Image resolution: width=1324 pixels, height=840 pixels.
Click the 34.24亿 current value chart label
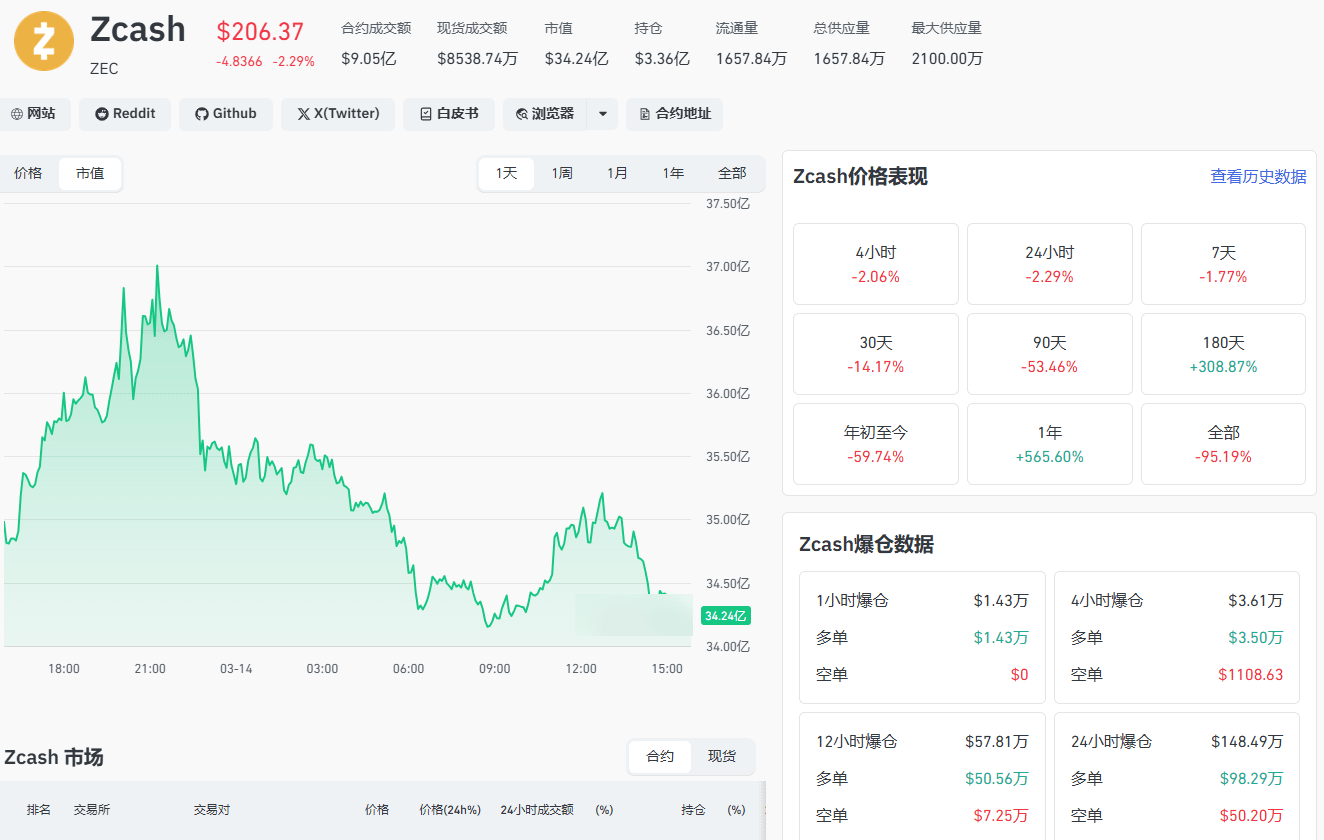point(726,616)
